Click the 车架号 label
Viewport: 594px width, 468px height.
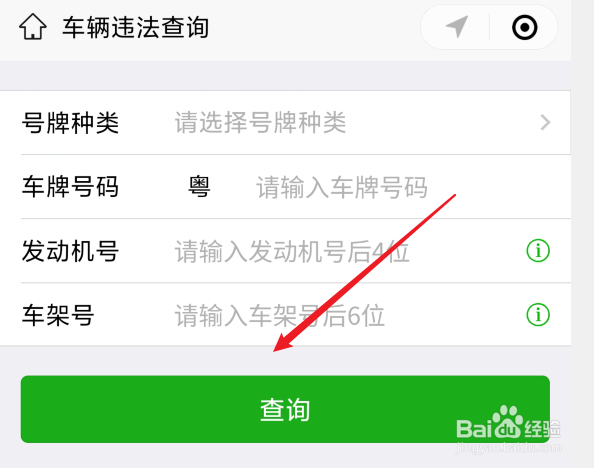(58, 315)
